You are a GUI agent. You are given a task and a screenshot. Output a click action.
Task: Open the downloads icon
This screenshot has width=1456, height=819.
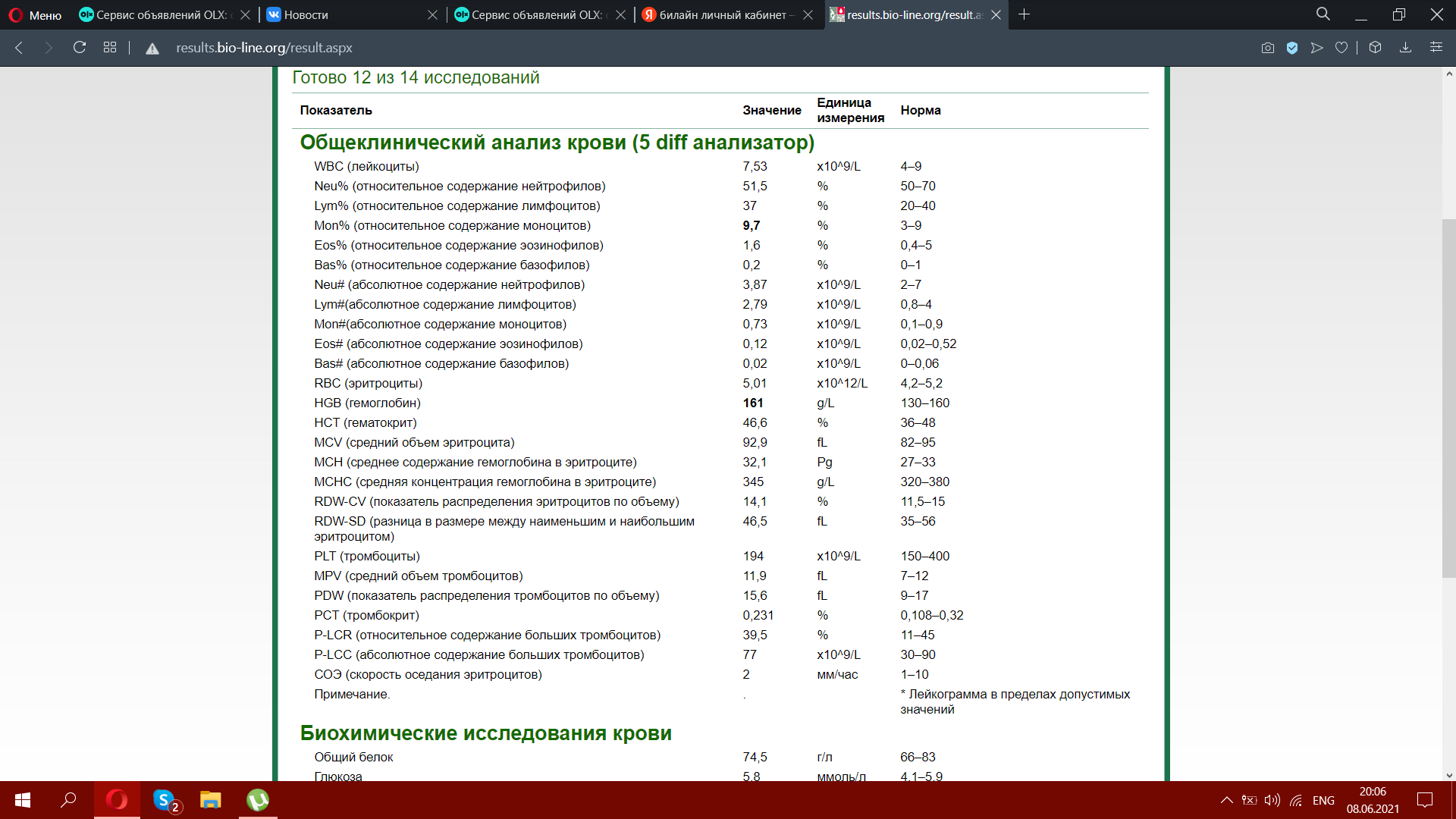(x=1405, y=48)
